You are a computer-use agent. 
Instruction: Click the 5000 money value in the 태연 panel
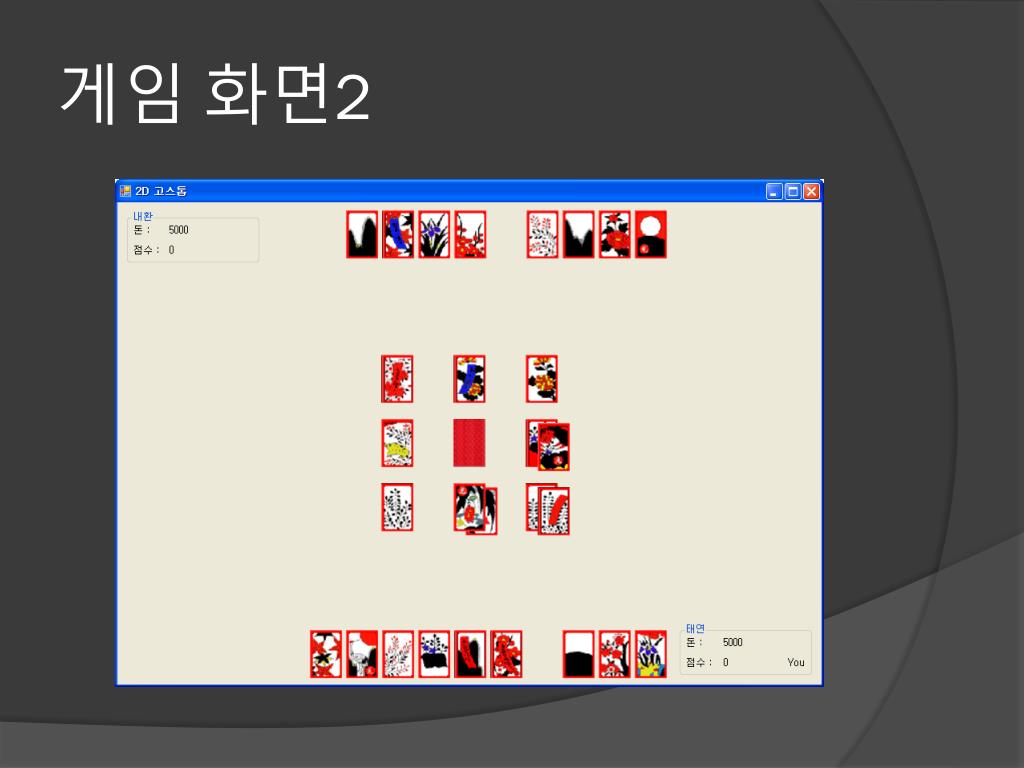733,642
